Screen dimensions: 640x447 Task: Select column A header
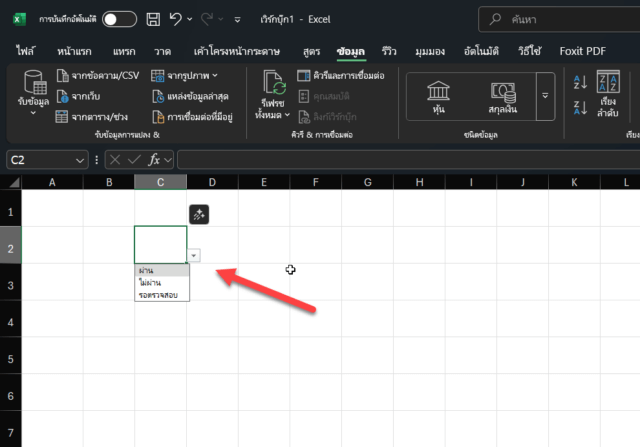click(52, 182)
